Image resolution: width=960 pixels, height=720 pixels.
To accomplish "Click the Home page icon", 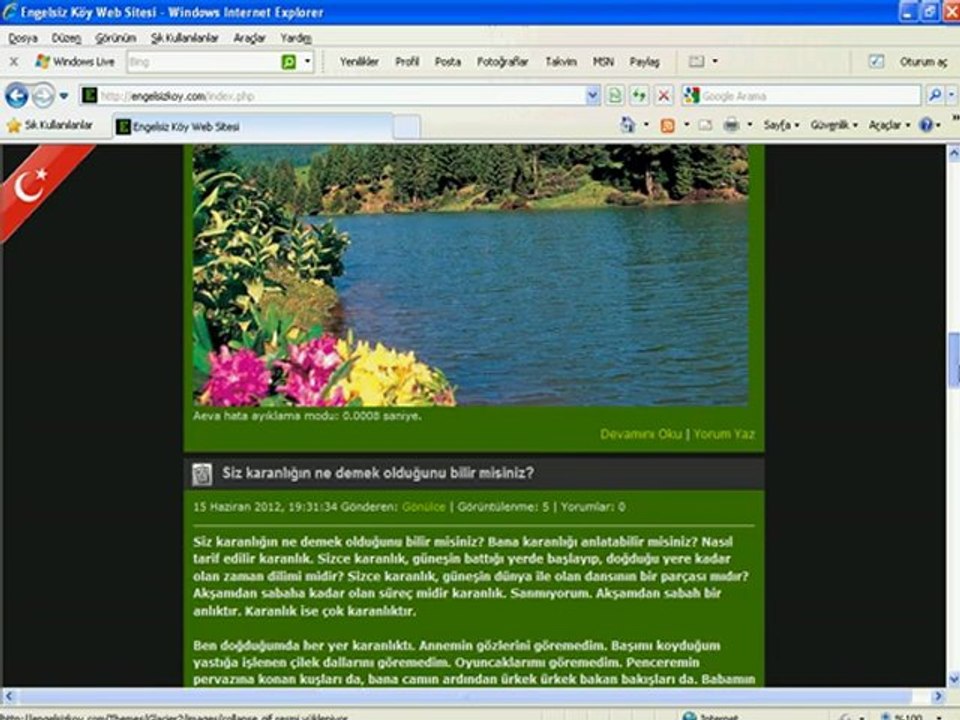I will click(x=628, y=125).
